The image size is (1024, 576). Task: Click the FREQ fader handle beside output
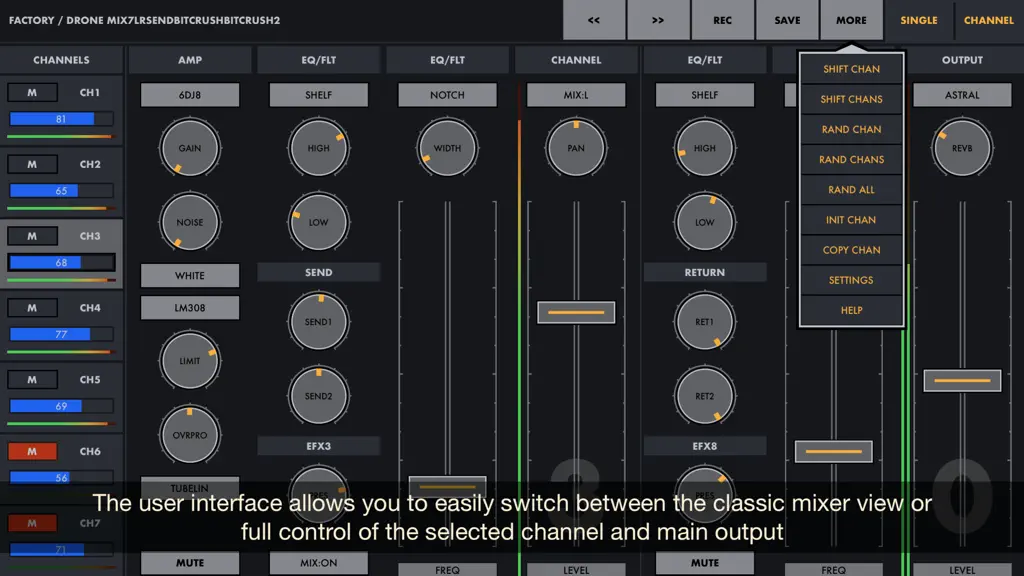833,451
